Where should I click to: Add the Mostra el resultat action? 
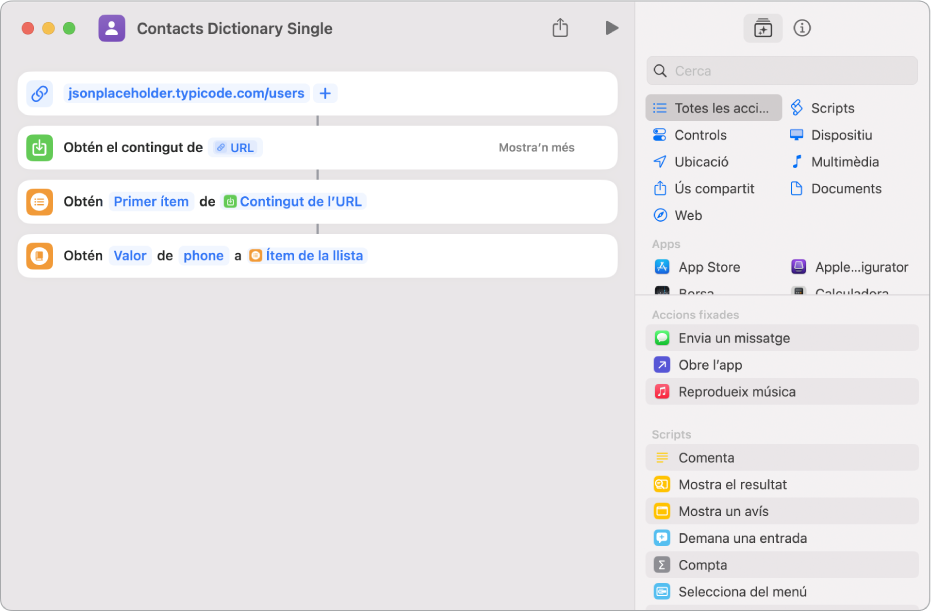click(x=782, y=484)
